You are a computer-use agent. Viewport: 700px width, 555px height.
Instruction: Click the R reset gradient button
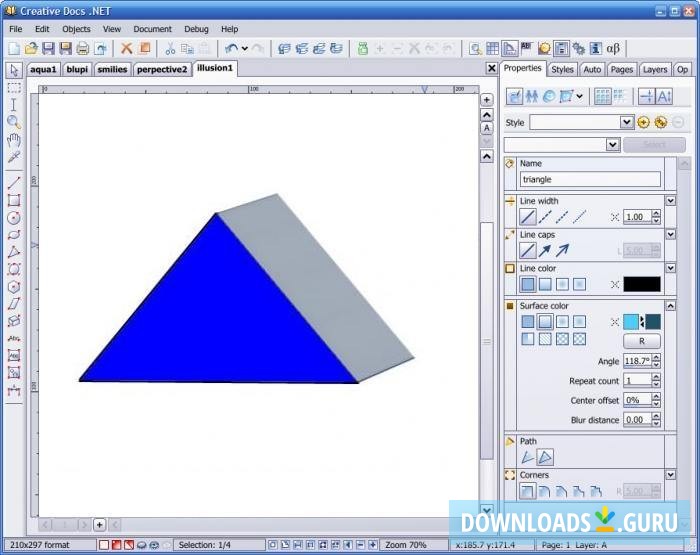pyautogui.click(x=642, y=341)
